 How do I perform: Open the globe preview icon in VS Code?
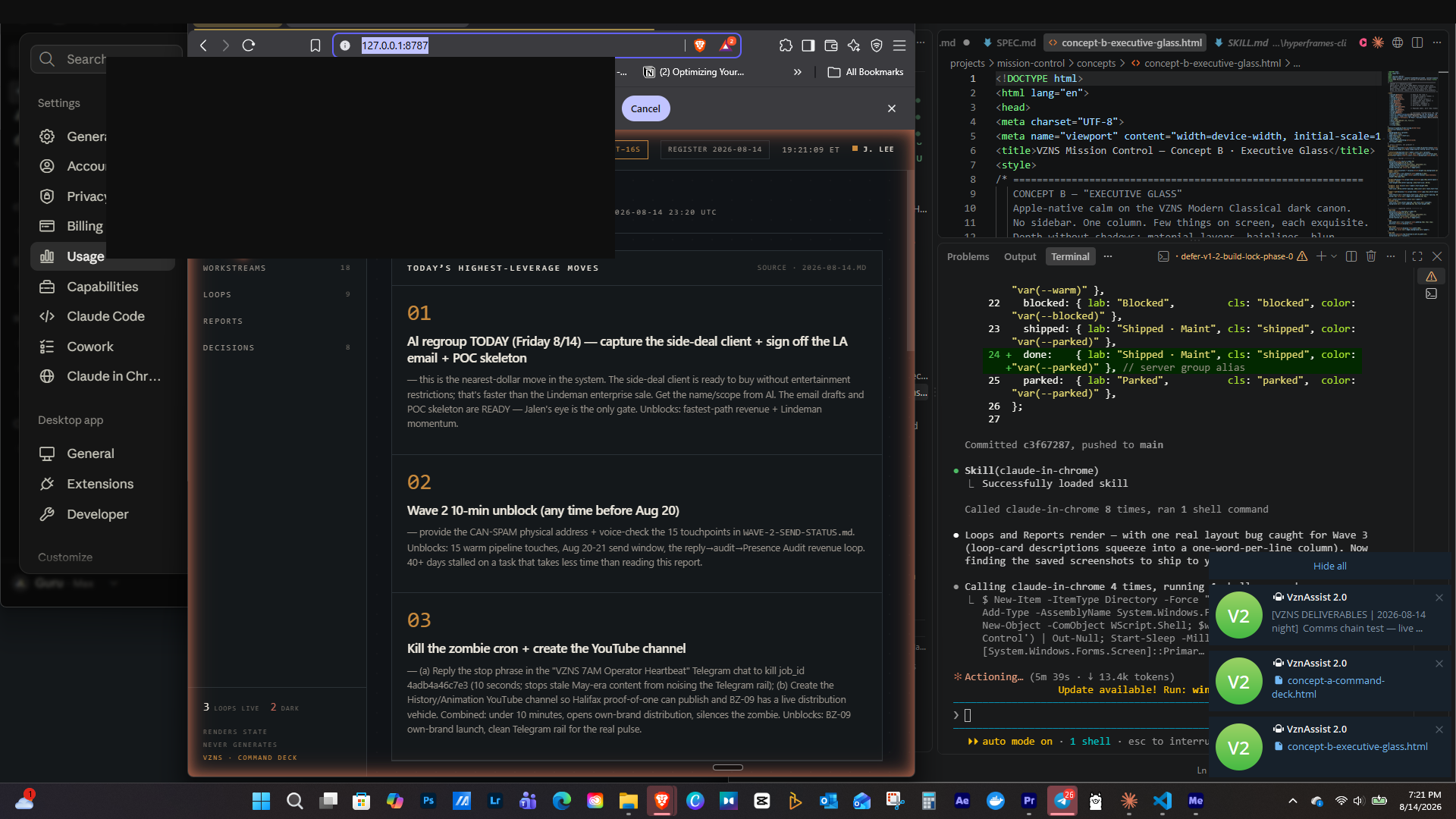1398,42
